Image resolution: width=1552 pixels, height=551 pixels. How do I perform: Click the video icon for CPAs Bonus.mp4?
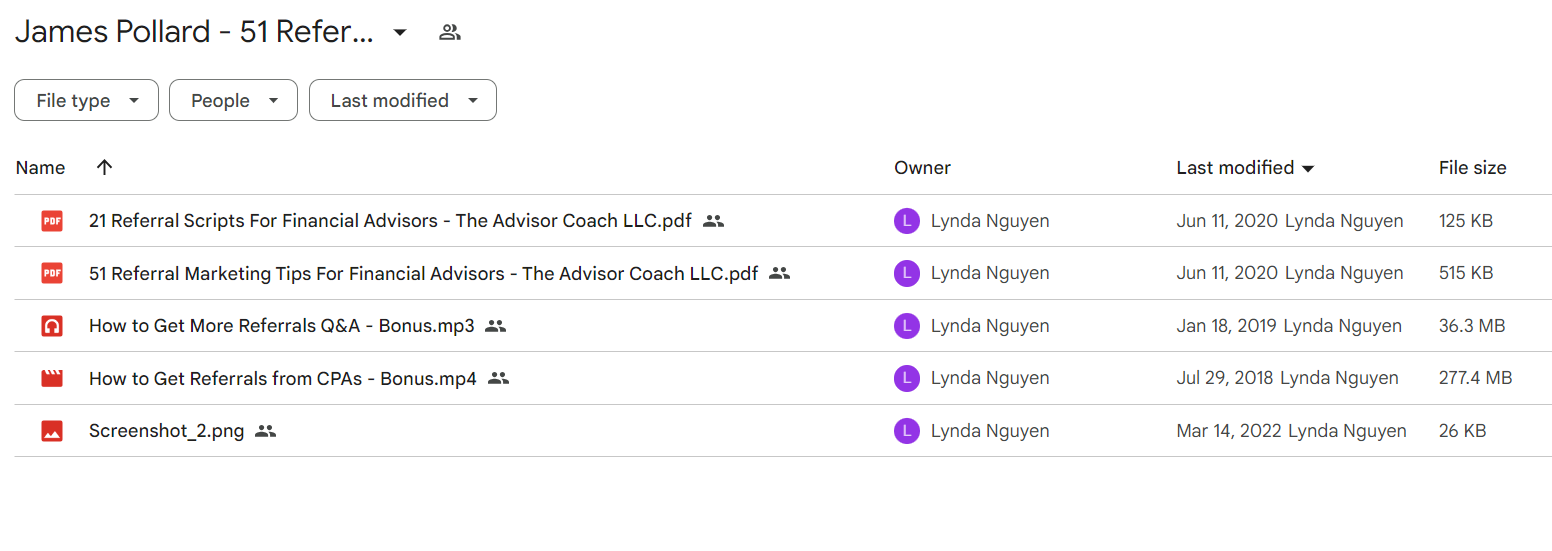pyautogui.click(x=52, y=378)
